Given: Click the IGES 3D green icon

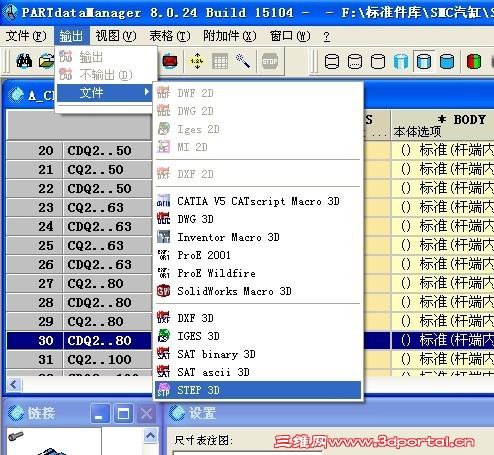Looking at the screenshot, I should coord(163,336).
